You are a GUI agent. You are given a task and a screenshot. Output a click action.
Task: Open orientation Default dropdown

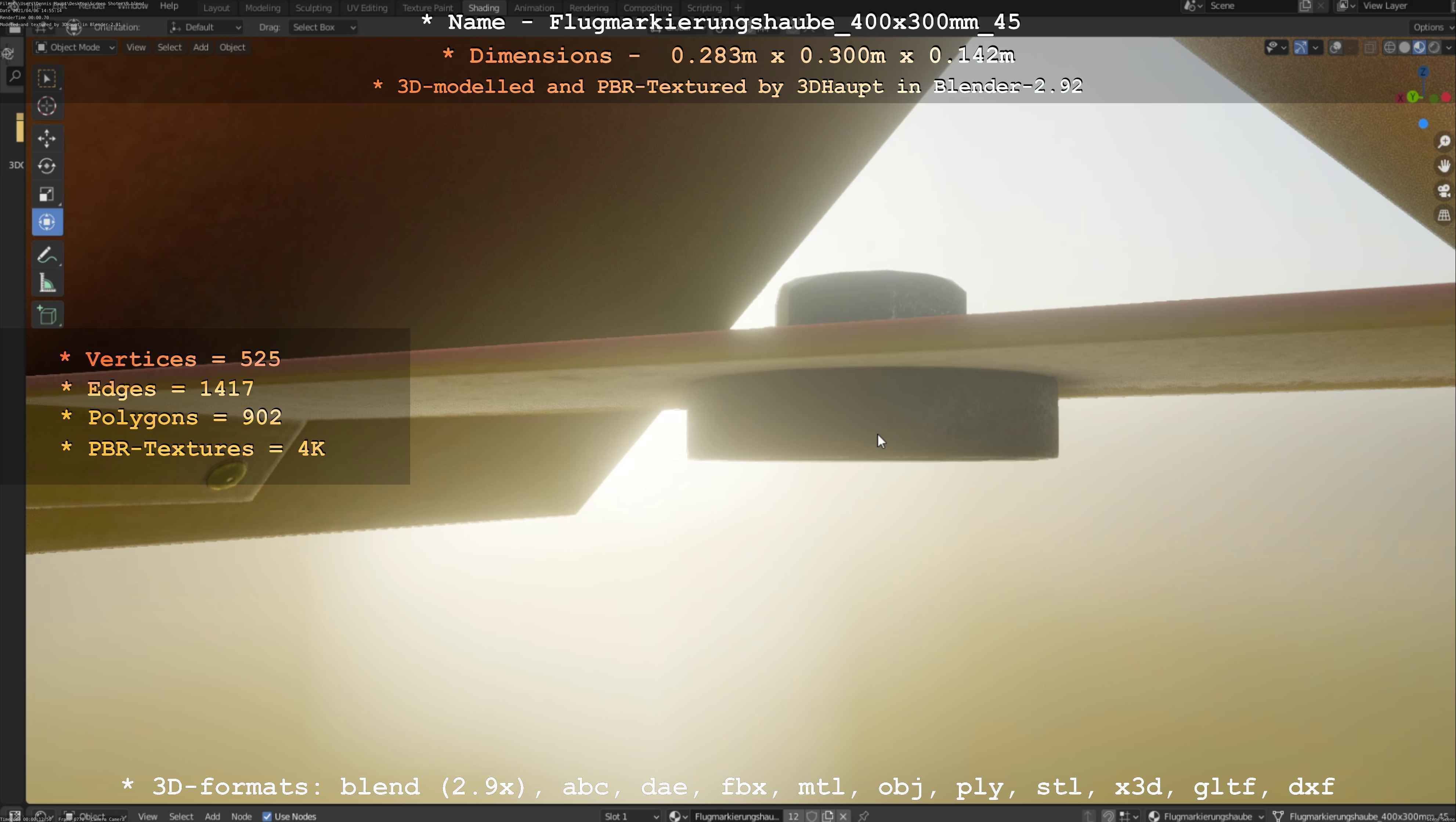click(205, 27)
